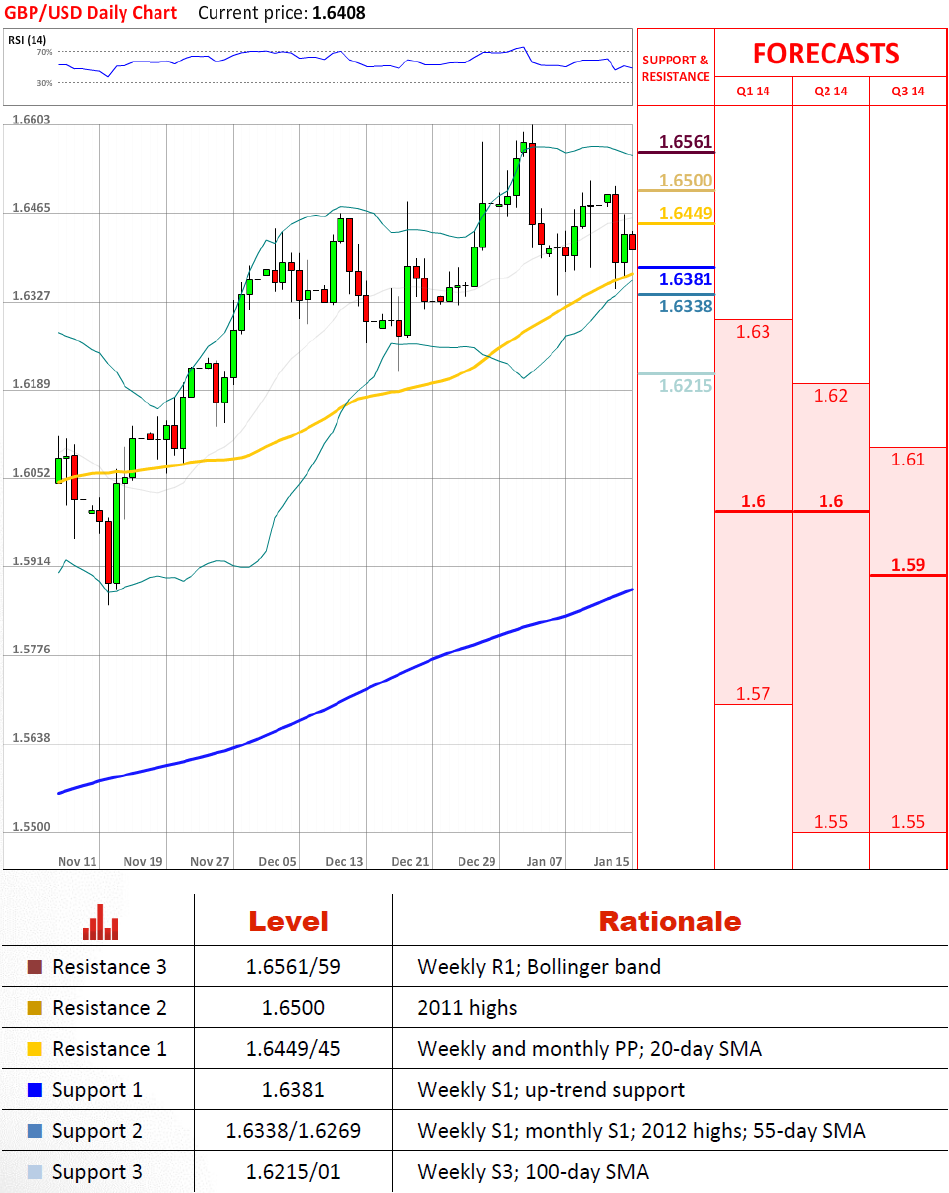
Task: Select the Support 1 blue color swatch
Action: (35, 1090)
